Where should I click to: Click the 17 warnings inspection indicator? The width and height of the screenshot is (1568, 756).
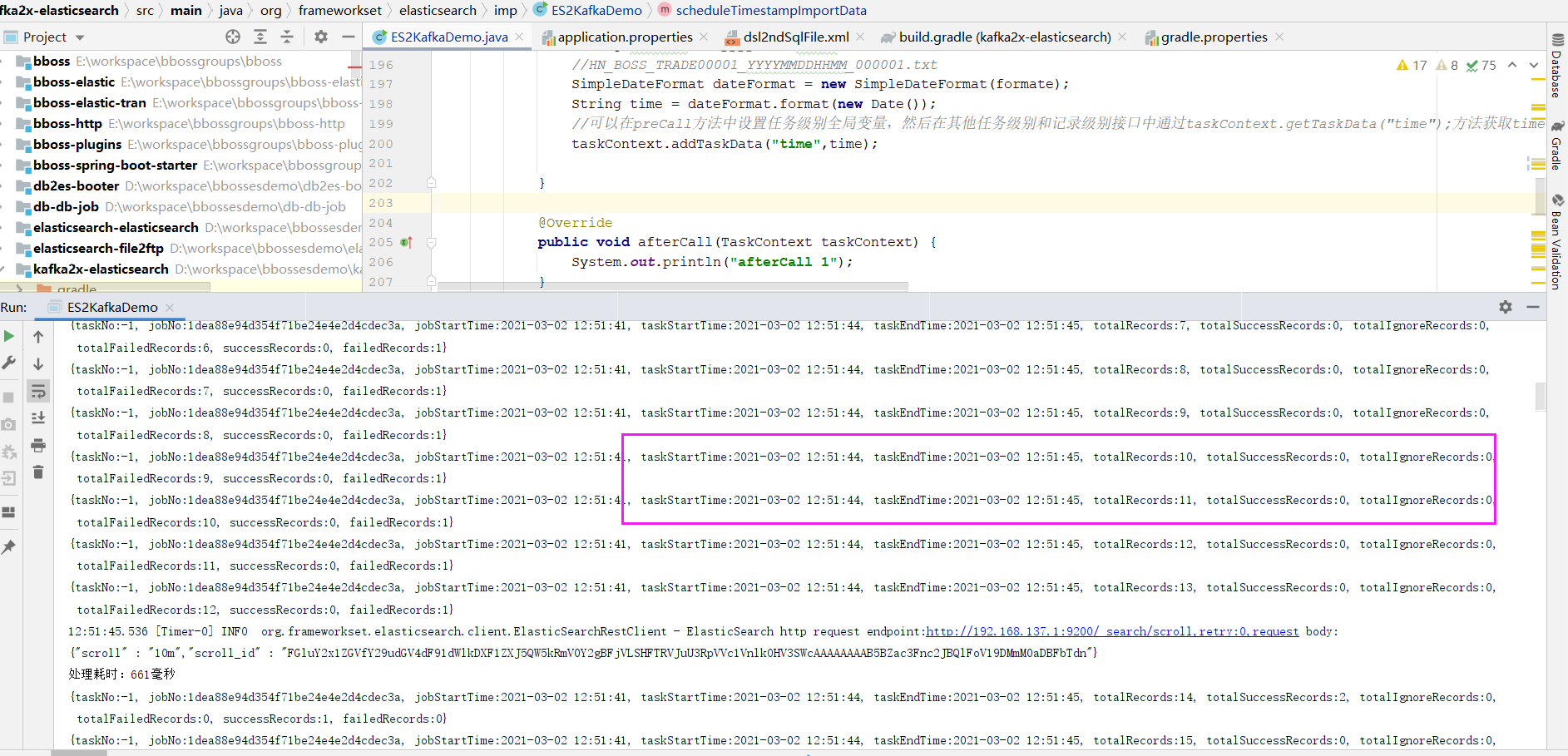click(x=1412, y=65)
